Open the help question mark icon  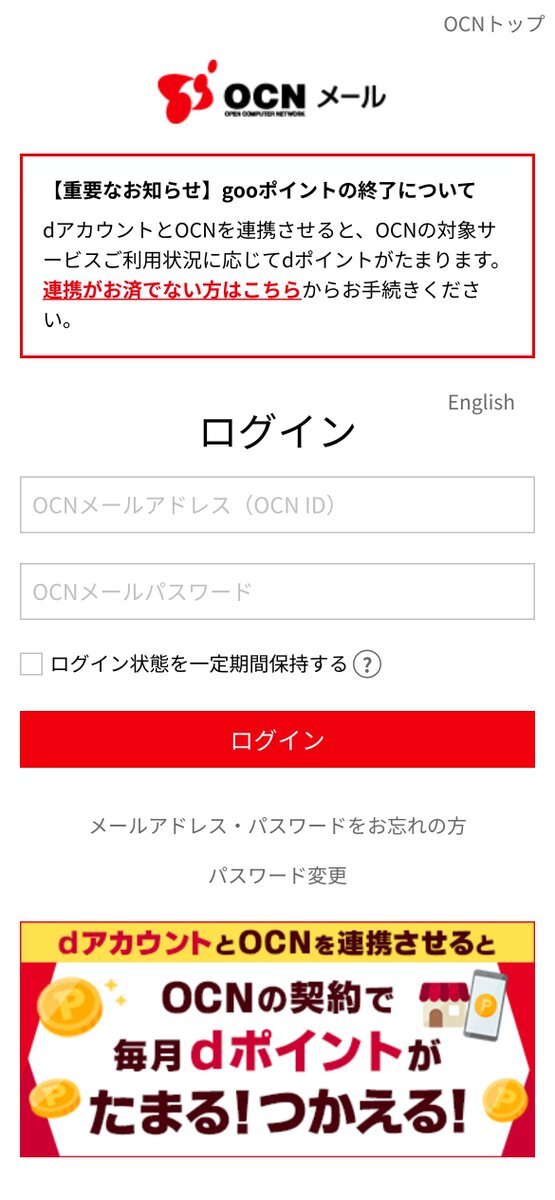click(x=368, y=664)
